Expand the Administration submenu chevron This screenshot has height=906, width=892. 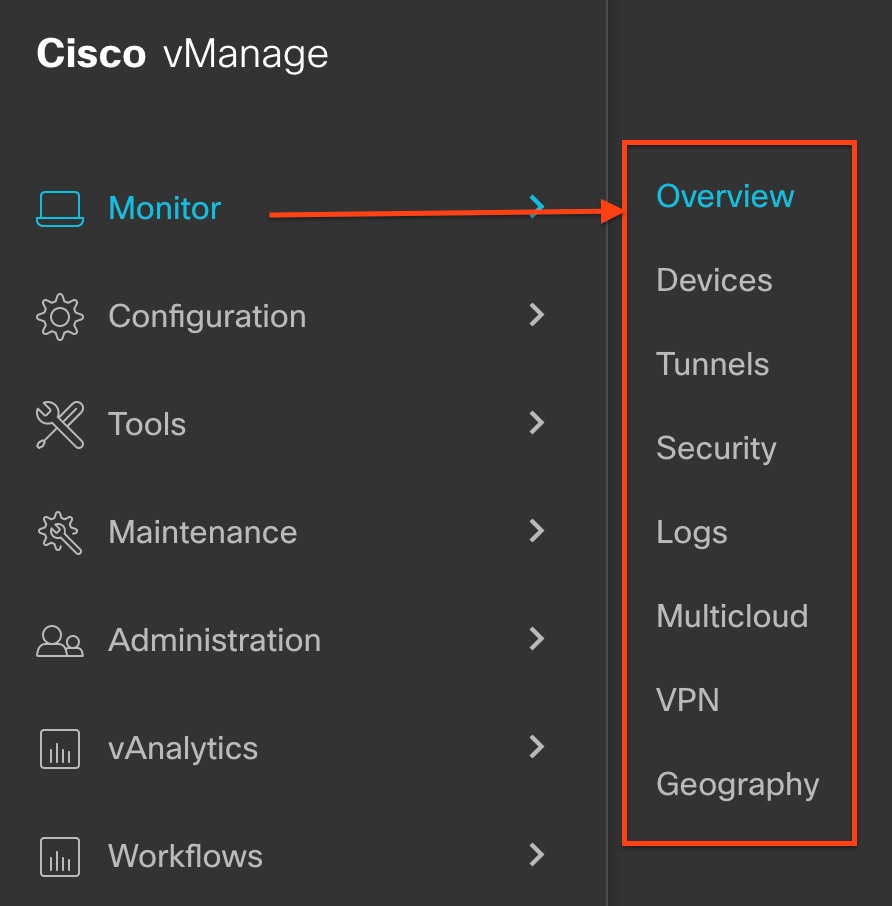537,638
